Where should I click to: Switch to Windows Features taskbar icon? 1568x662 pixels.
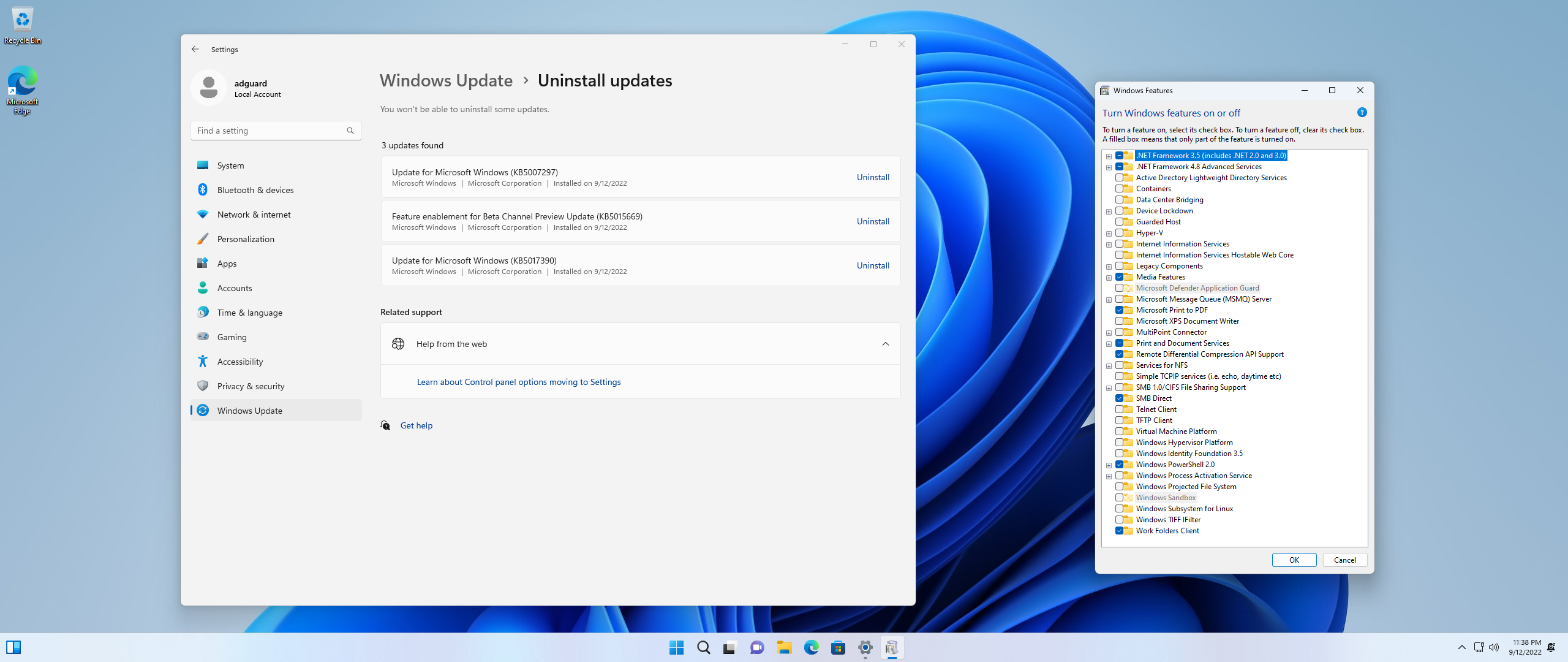pyautogui.click(x=892, y=647)
